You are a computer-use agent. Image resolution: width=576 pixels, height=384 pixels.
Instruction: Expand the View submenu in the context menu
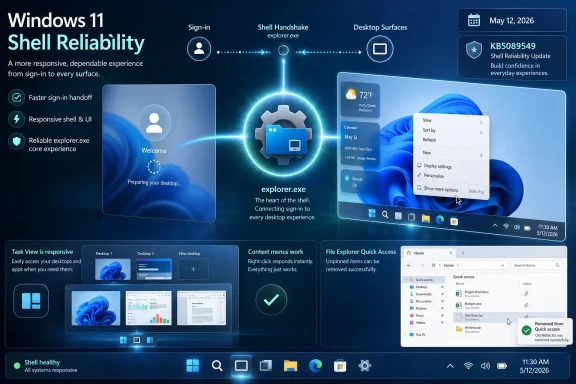coord(481,122)
